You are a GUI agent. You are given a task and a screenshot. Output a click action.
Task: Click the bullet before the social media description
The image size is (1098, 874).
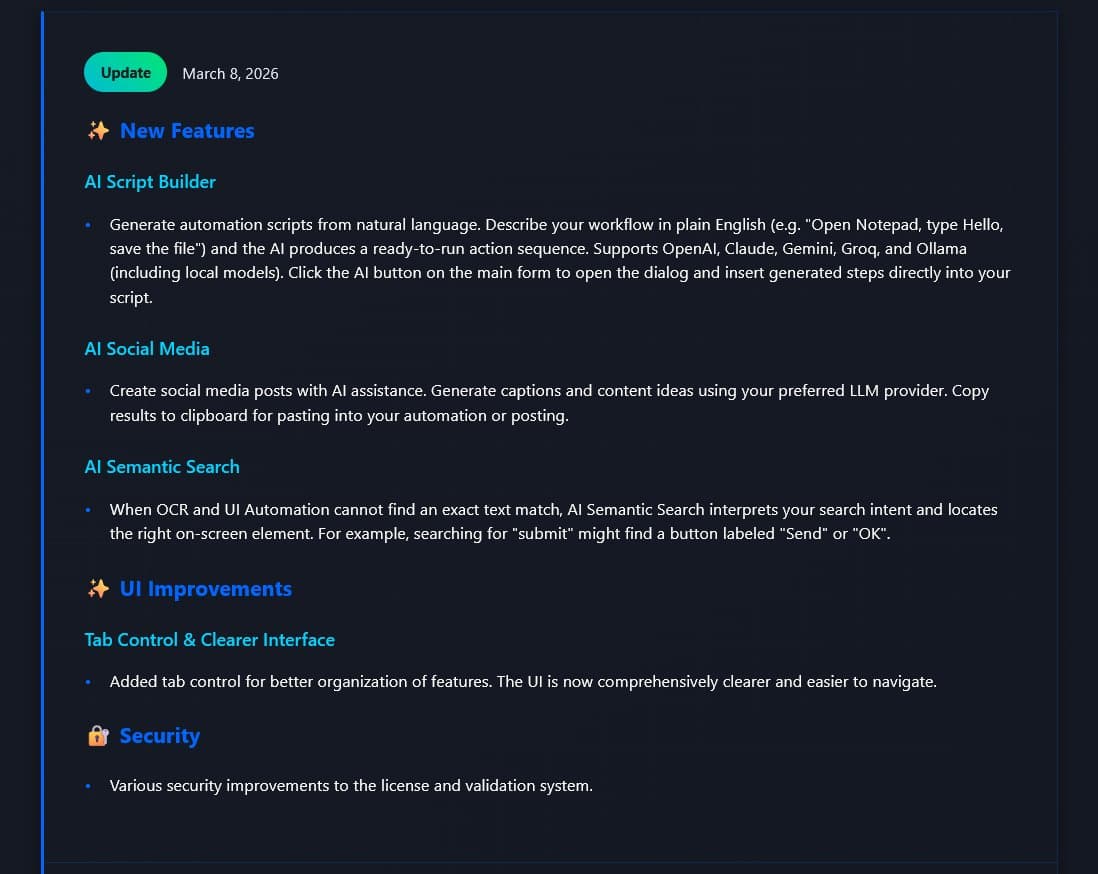[88, 391]
